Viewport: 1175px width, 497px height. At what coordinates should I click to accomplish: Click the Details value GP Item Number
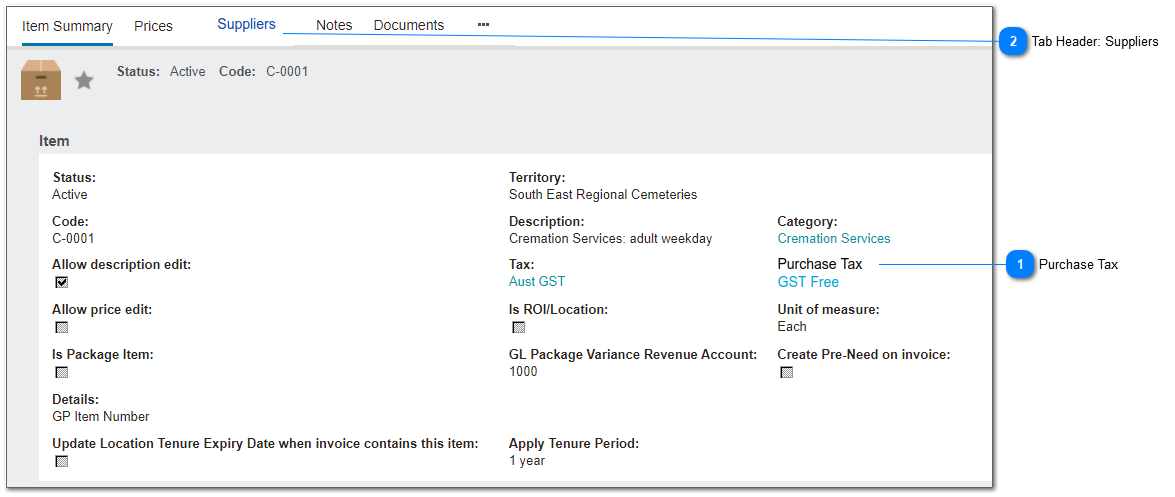tap(101, 417)
